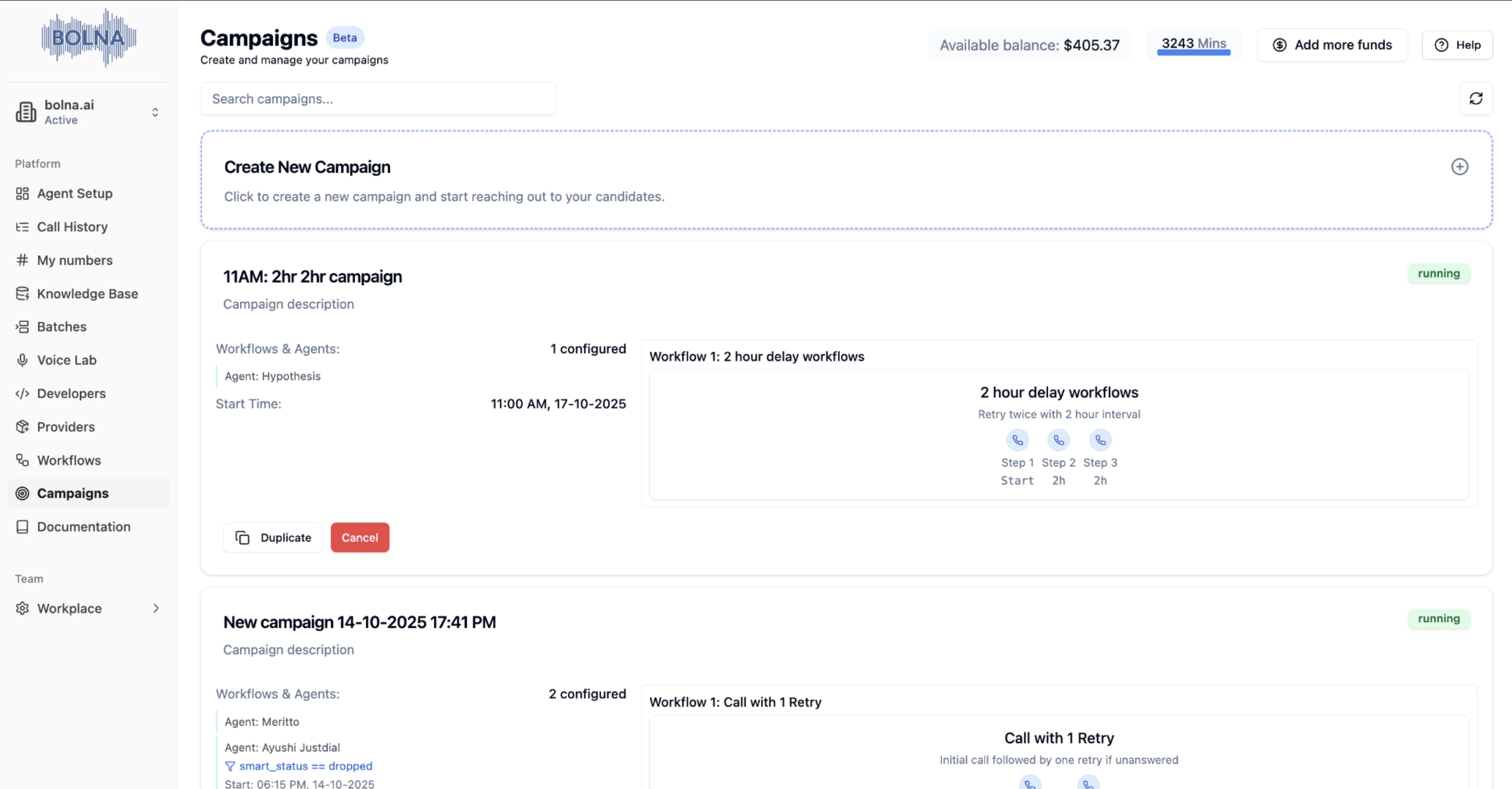
Task: Open Knowledge Base page
Action: coord(88,294)
